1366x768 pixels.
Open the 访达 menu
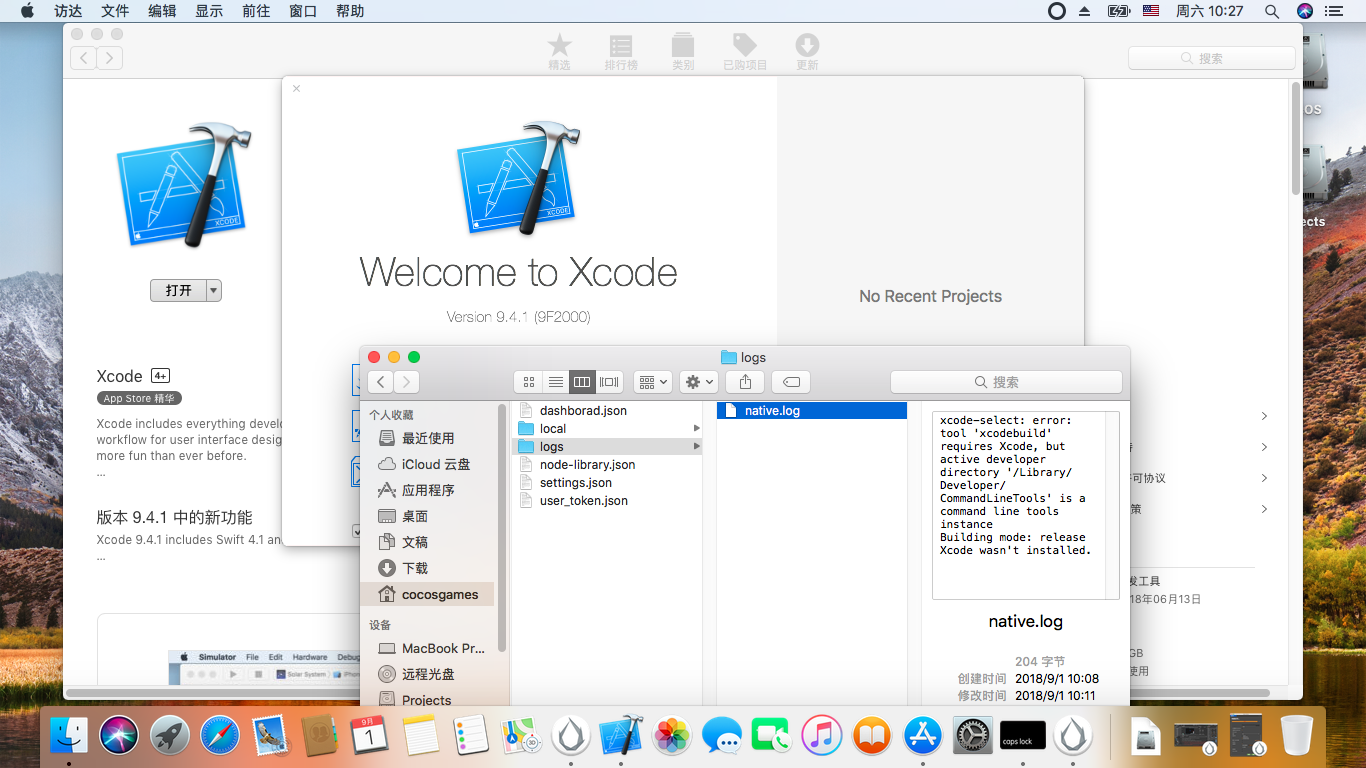[68, 11]
